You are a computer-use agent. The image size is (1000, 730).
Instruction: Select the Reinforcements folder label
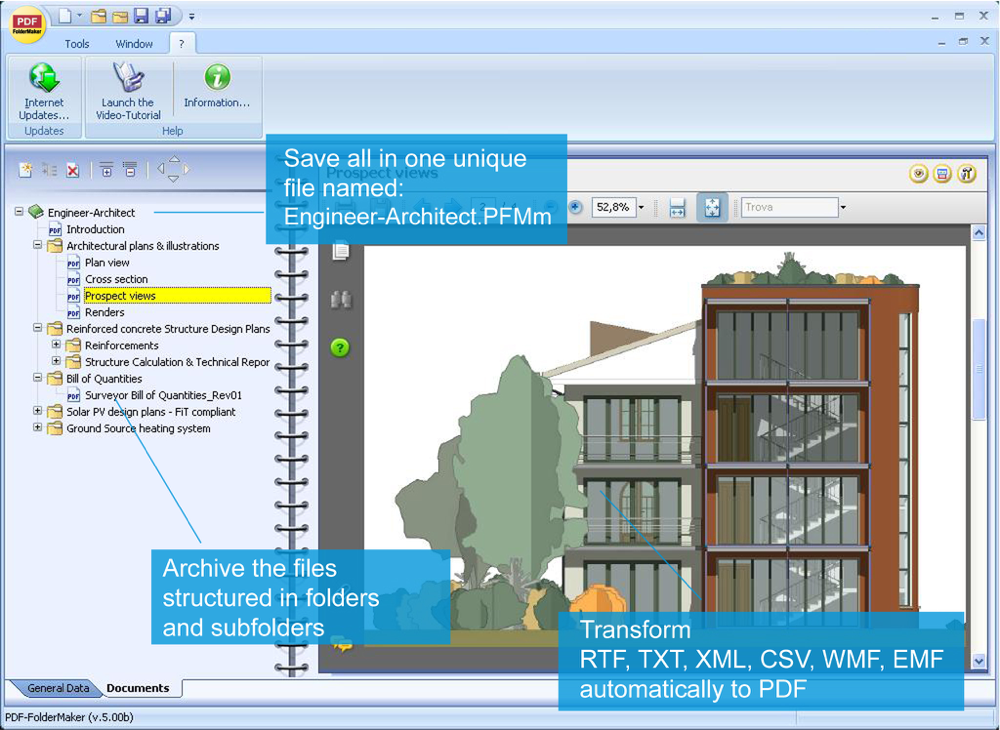point(121,346)
